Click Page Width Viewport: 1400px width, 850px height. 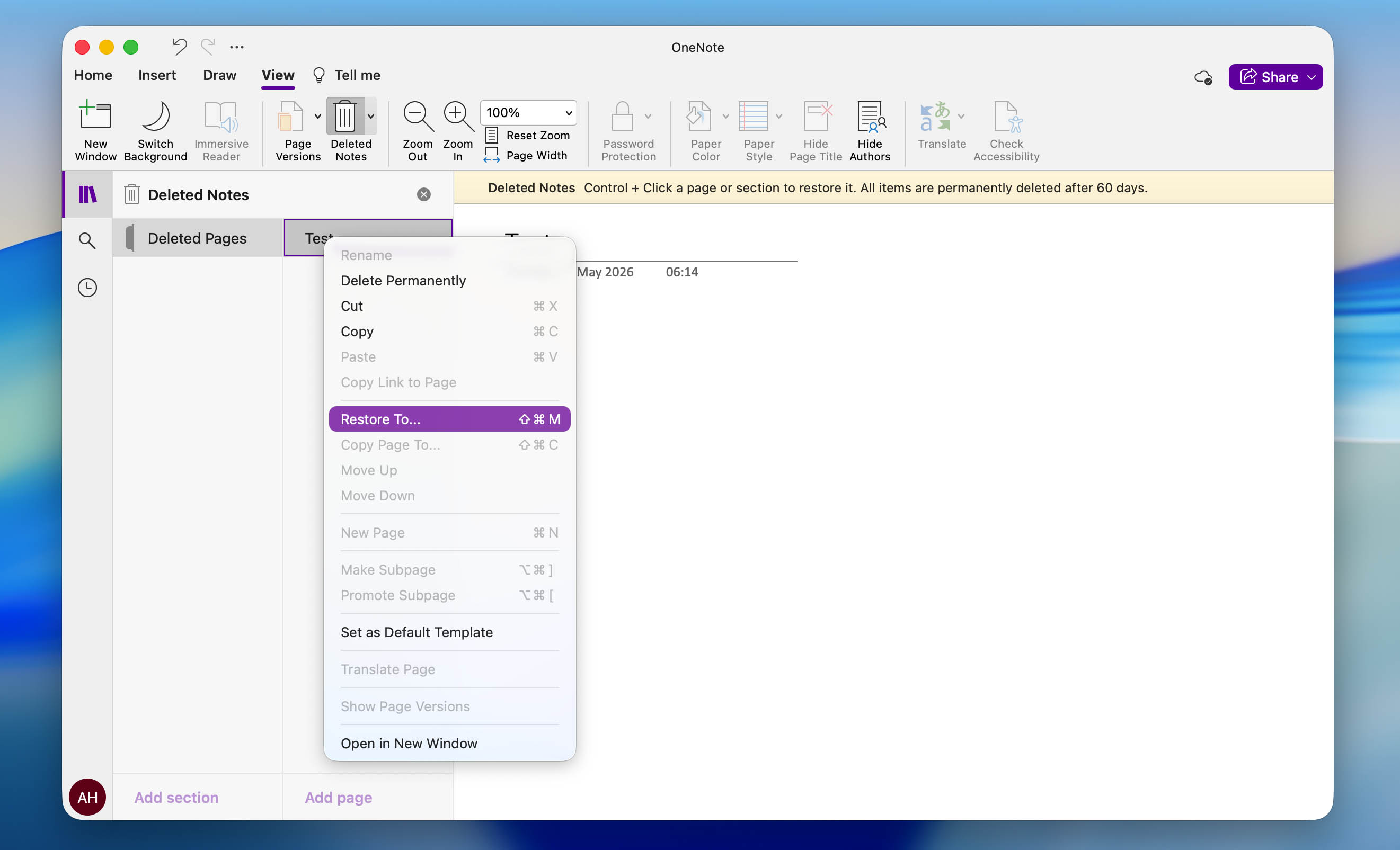click(x=526, y=155)
